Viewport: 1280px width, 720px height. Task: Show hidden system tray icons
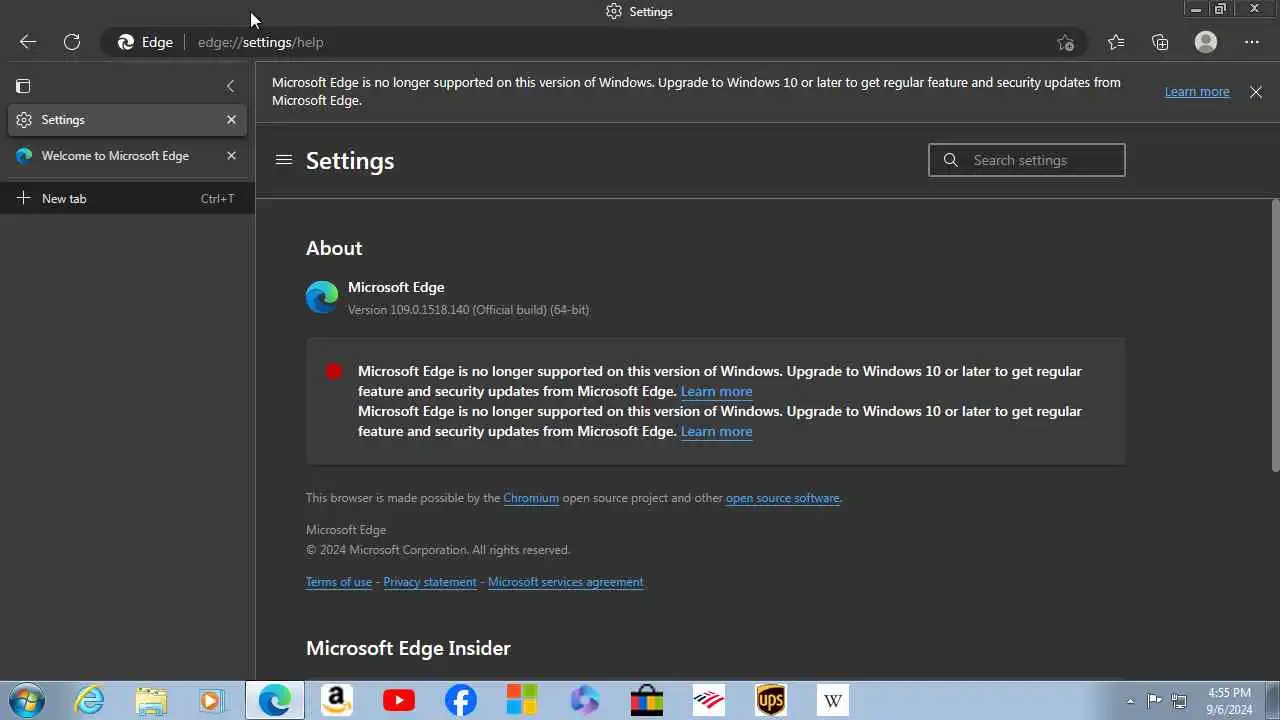[1131, 701]
